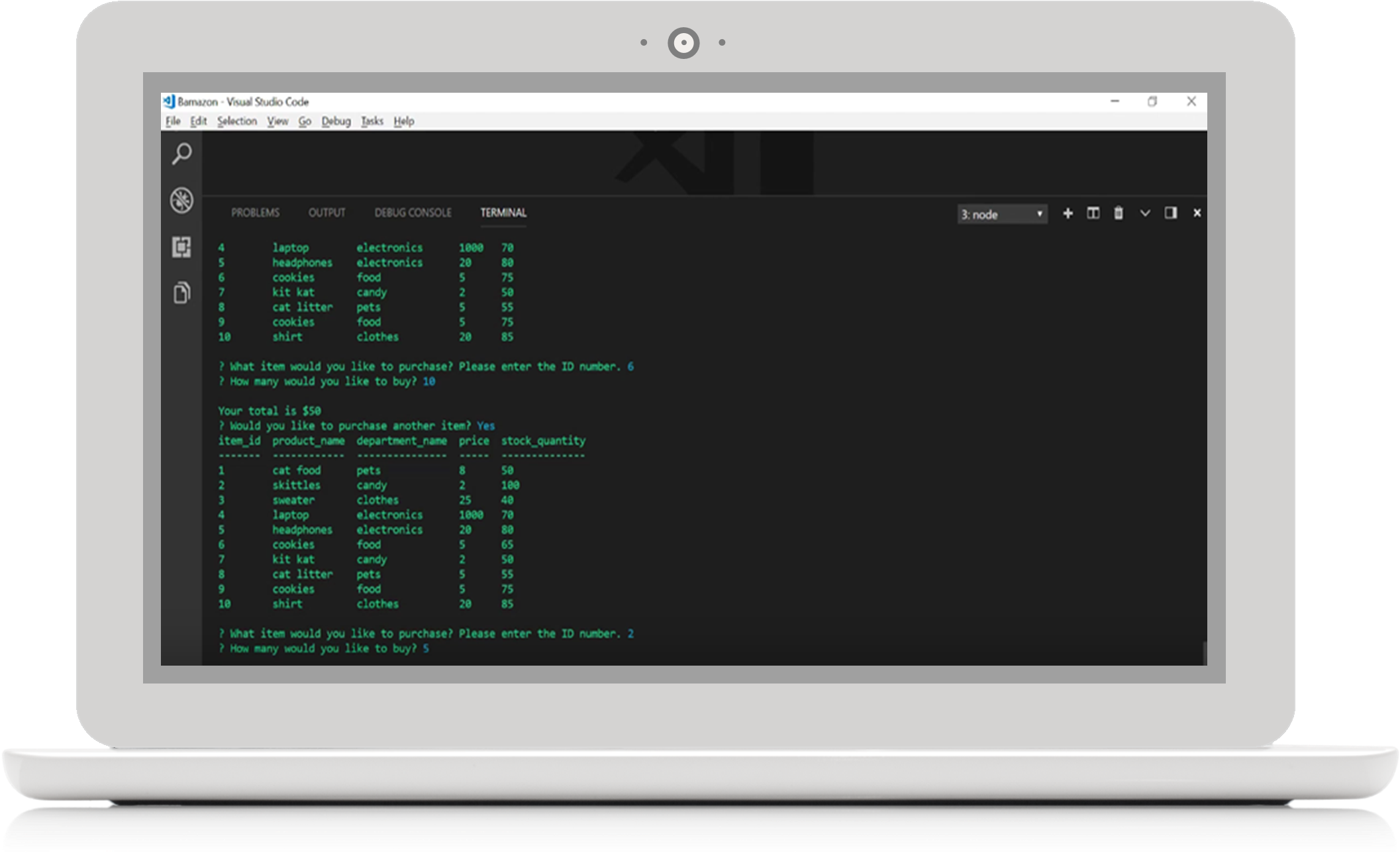Viewport: 1400px width, 861px height.
Task: Open the Help menu
Action: pos(404,121)
